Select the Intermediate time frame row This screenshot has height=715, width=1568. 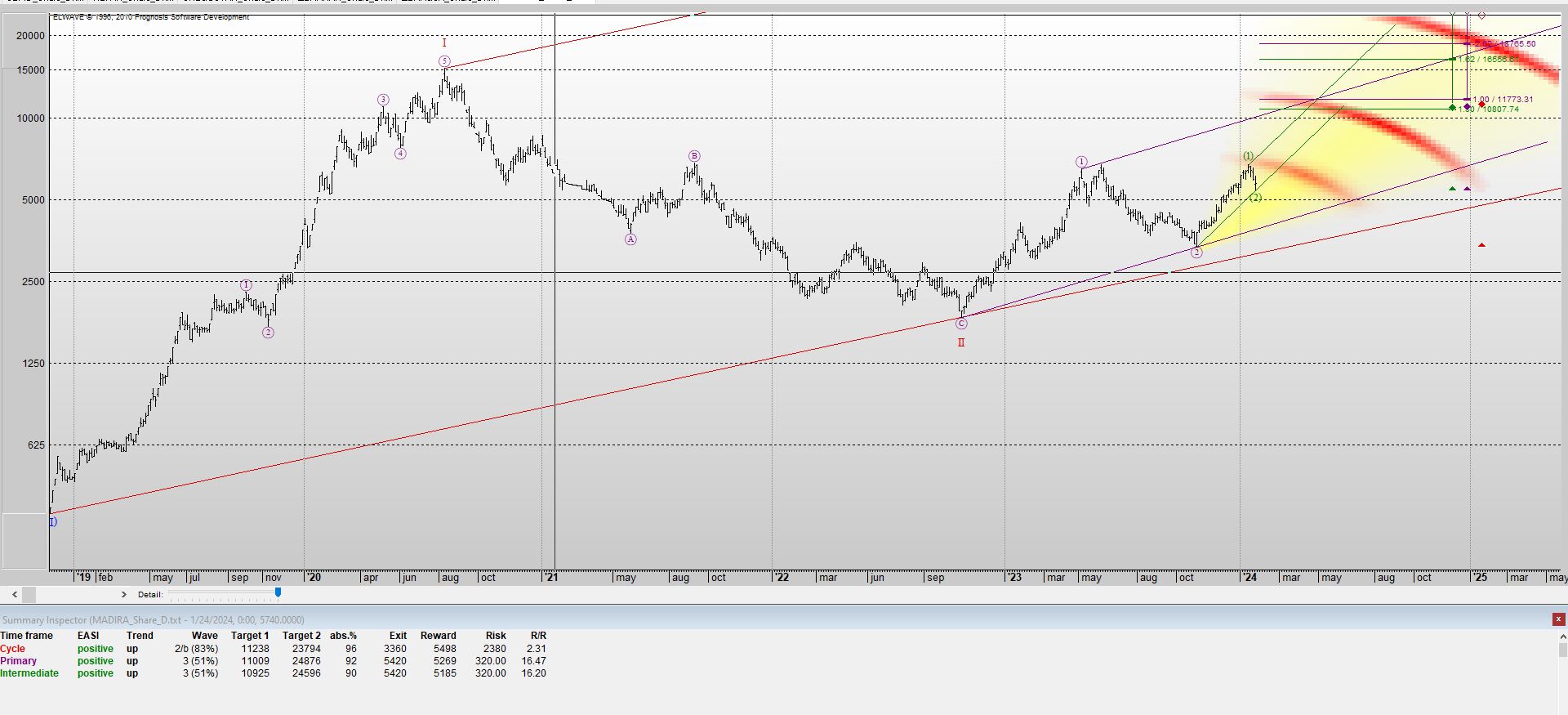(274, 673)
